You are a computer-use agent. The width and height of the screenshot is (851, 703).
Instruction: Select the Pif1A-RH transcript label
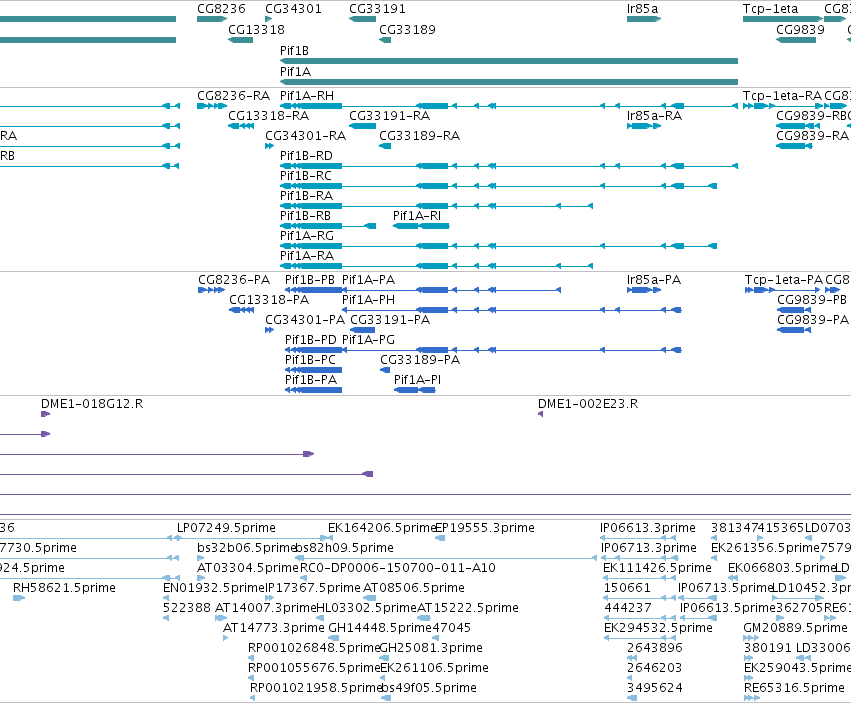click(307, 96)
